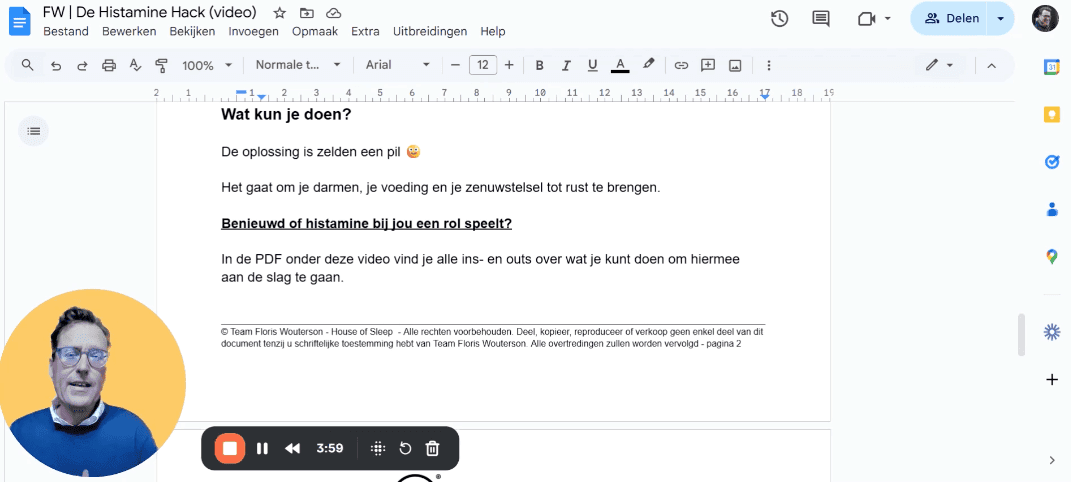This screenshot has height=482, width=1071.
Task: Open Google Maps side panel
Action: point(1051,257)
